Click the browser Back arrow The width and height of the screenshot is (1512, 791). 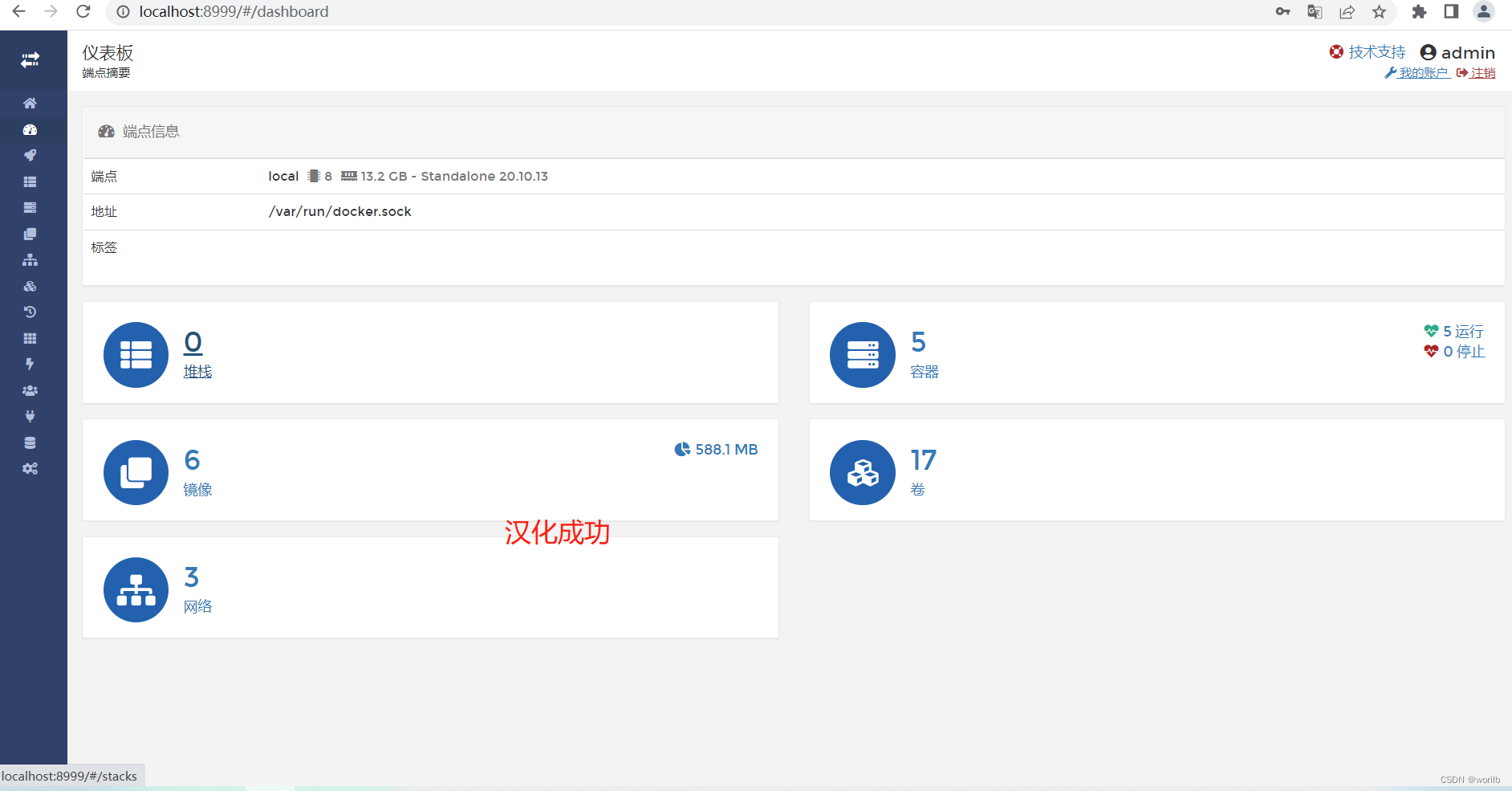tap(18, 11)
